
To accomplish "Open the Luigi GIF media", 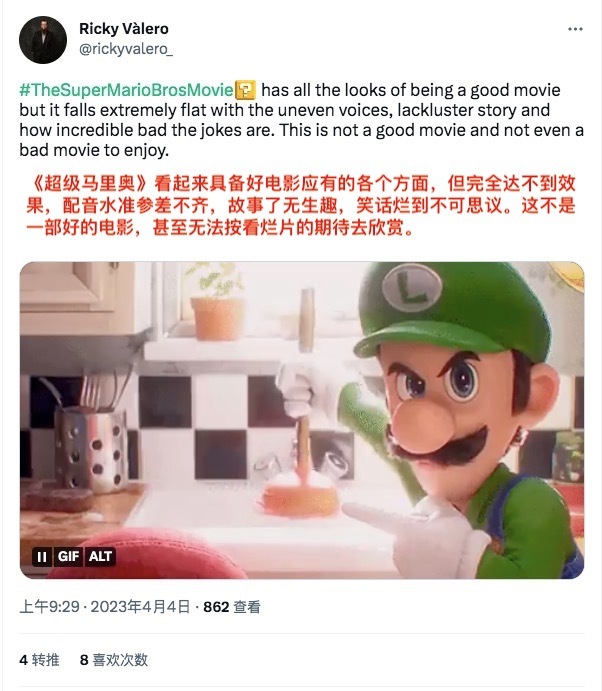I will pyautogui.click(x=302, y=420).
